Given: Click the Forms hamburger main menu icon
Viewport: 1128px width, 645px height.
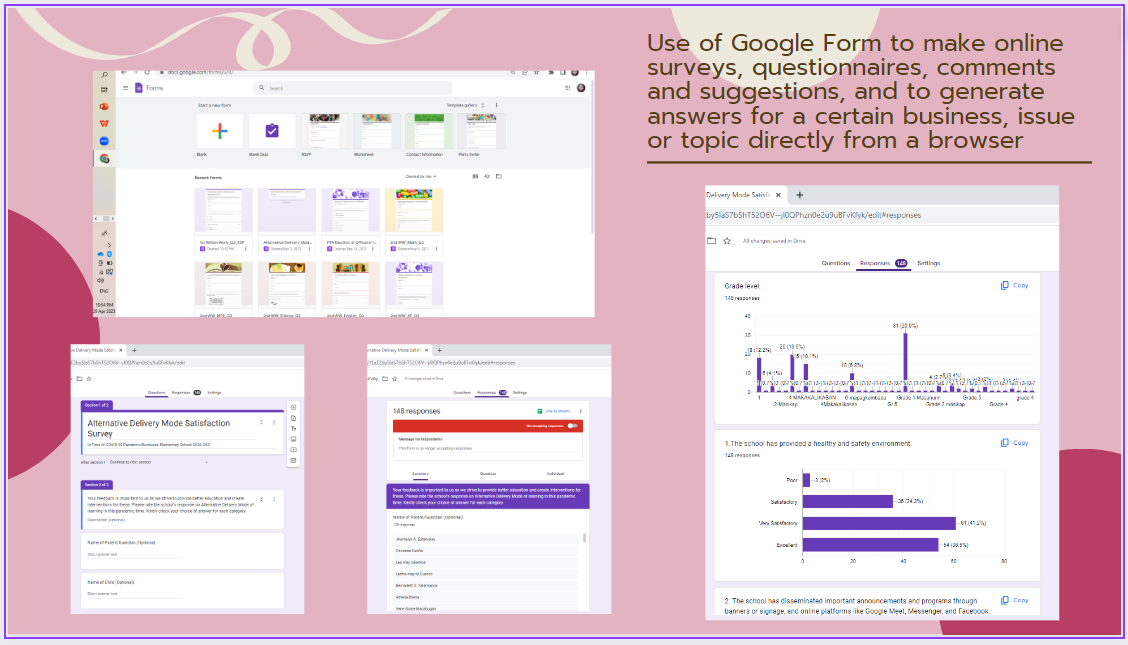Looking at the screenshot, I should click(x=125, y=88).
